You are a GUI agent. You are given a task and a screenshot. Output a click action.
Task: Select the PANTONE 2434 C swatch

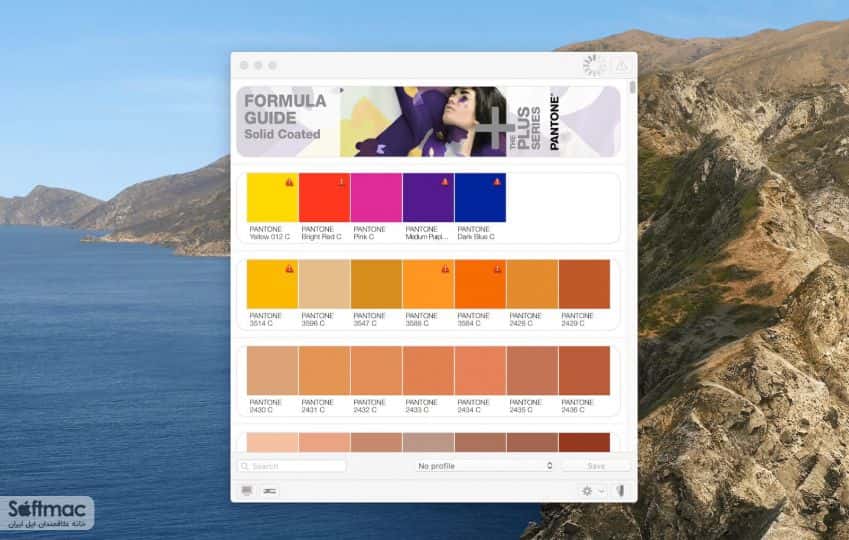(480, 370)
